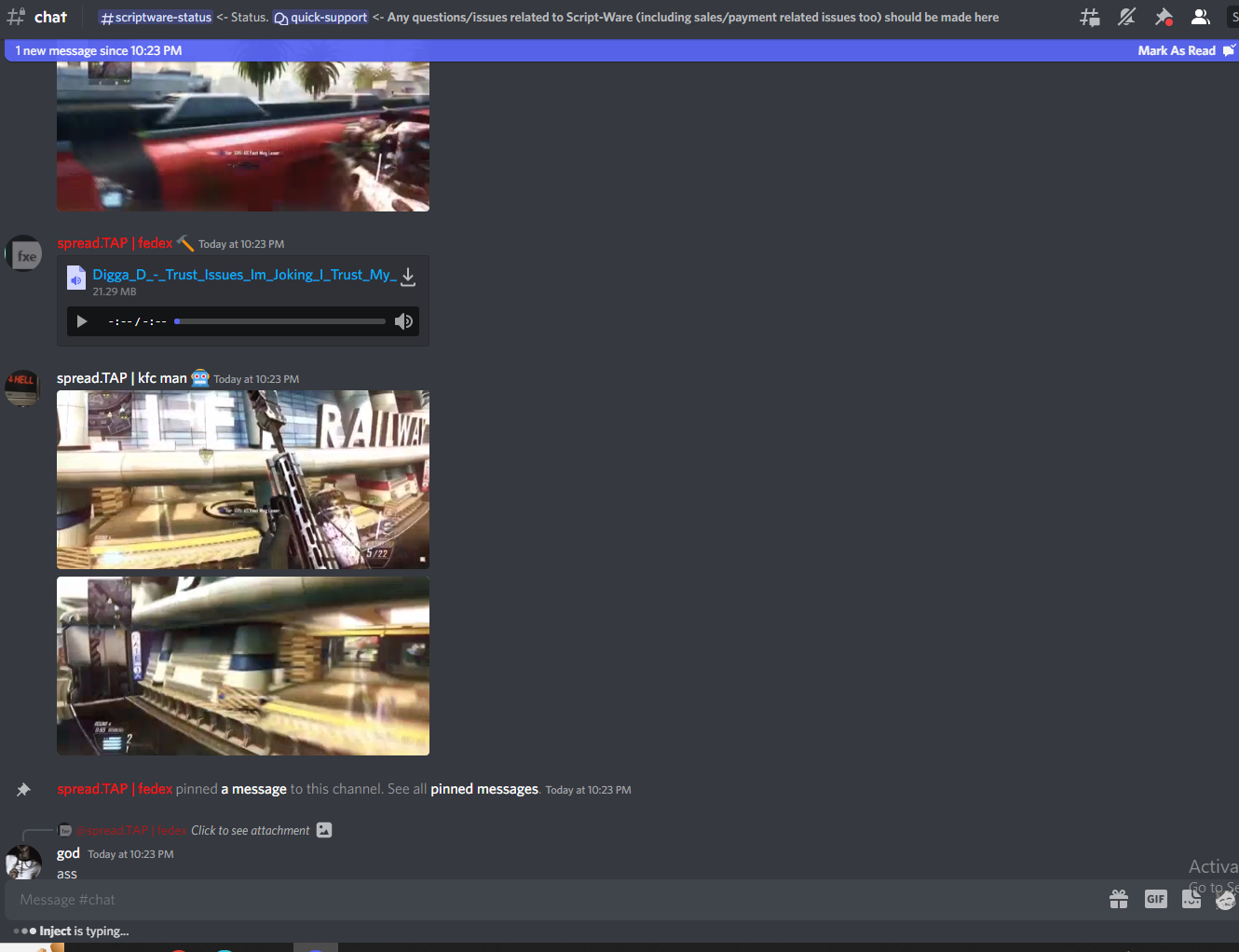The width and height of the screenshot is (1239, 952).
Task: Open the red car video thumbnail
Action: tap(243, 136)
